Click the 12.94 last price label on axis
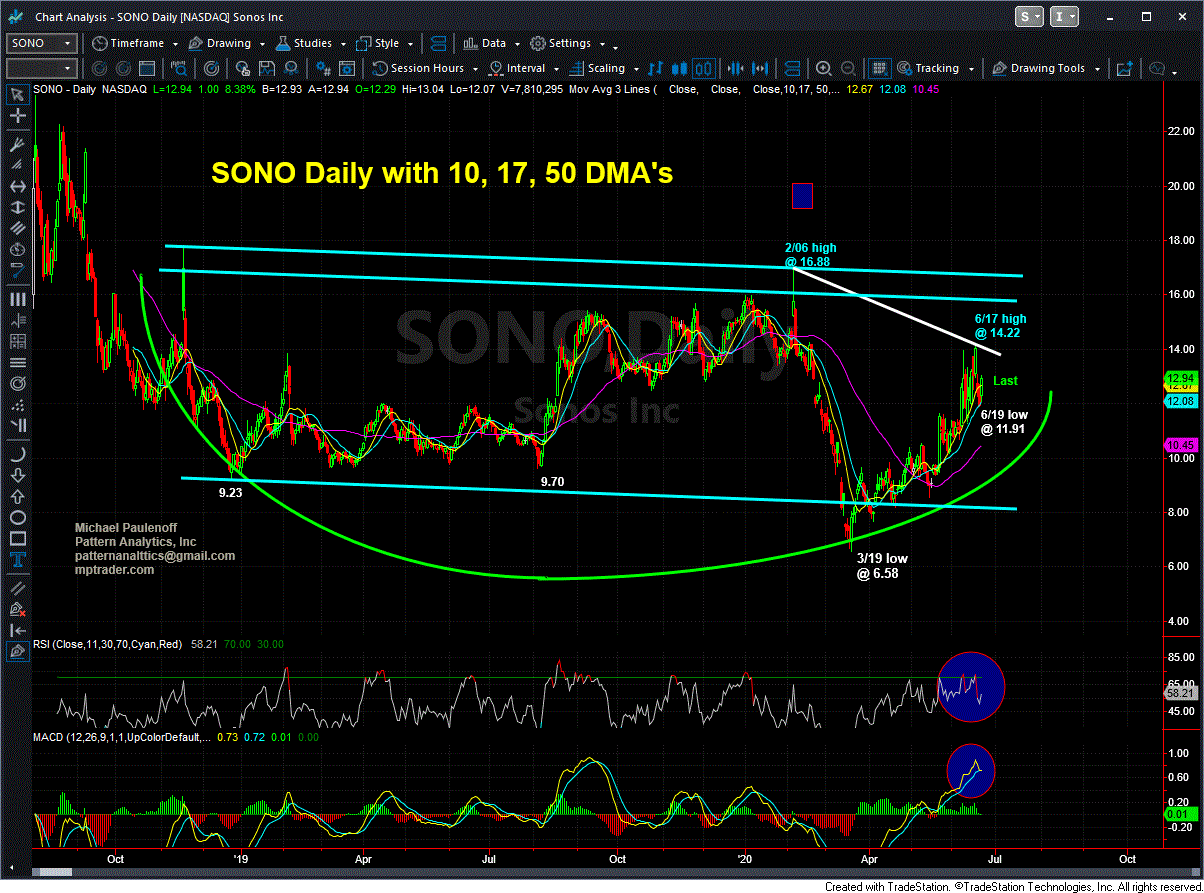Image resolution: width=1204 pixels, height=893 pixels. point(1179,378)
